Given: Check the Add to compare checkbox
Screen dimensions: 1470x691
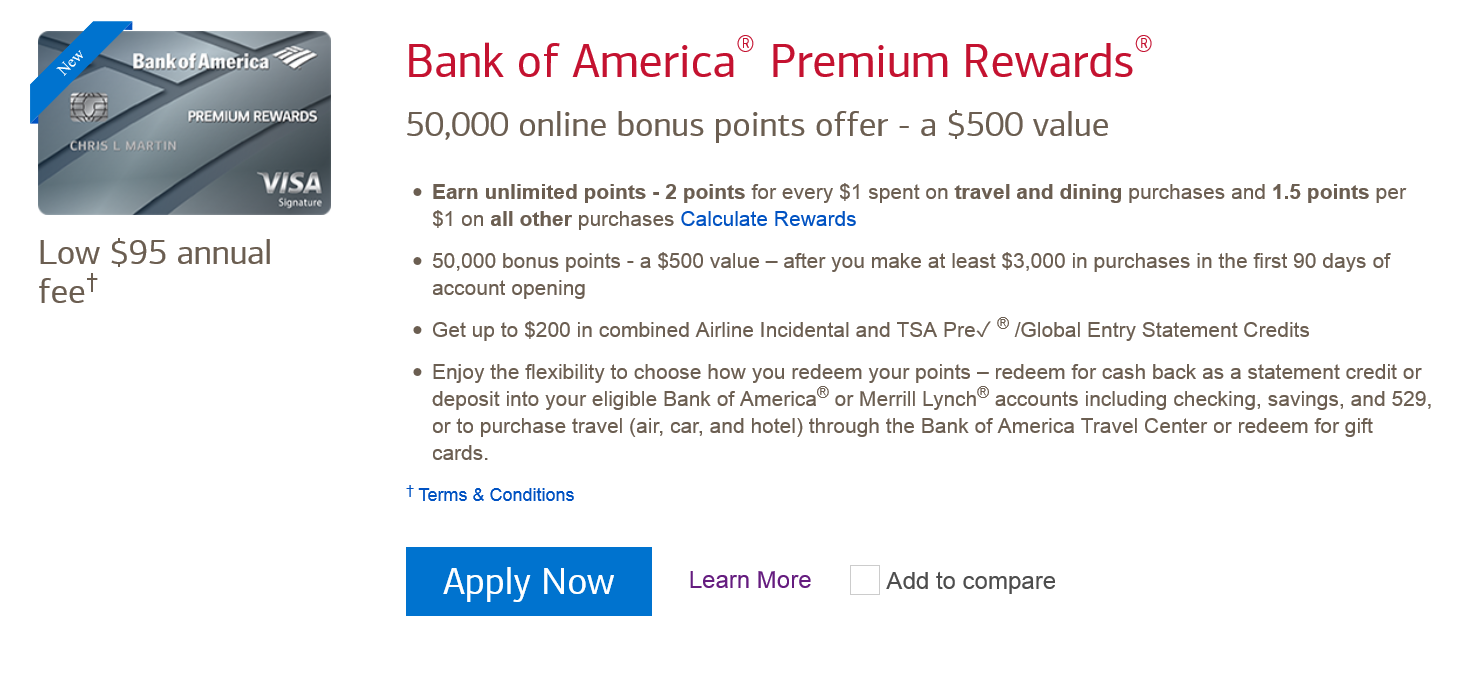Looking at the screenshot, I should 865,580.
